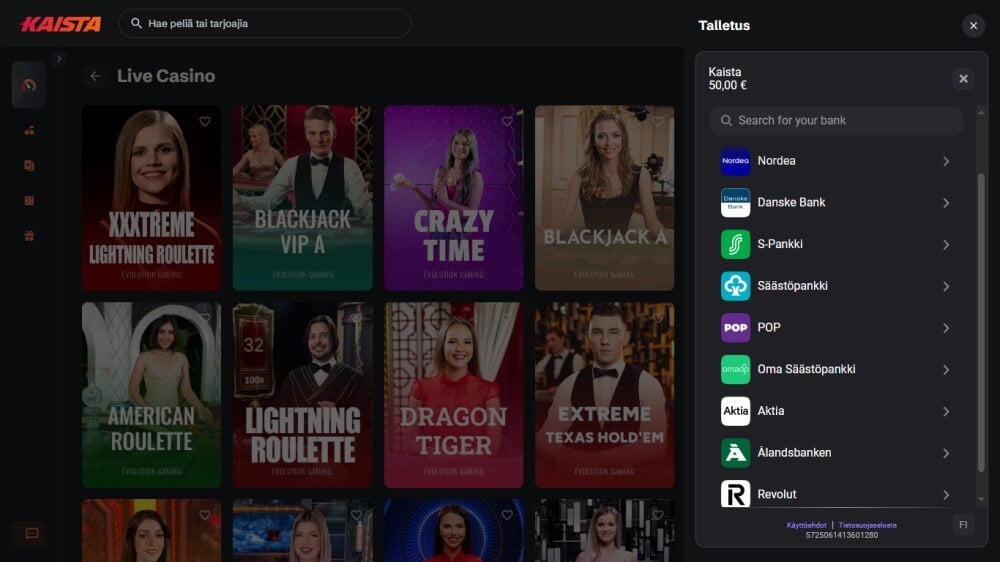Favorite Crazy Time heart

click(x=507, y=121)
